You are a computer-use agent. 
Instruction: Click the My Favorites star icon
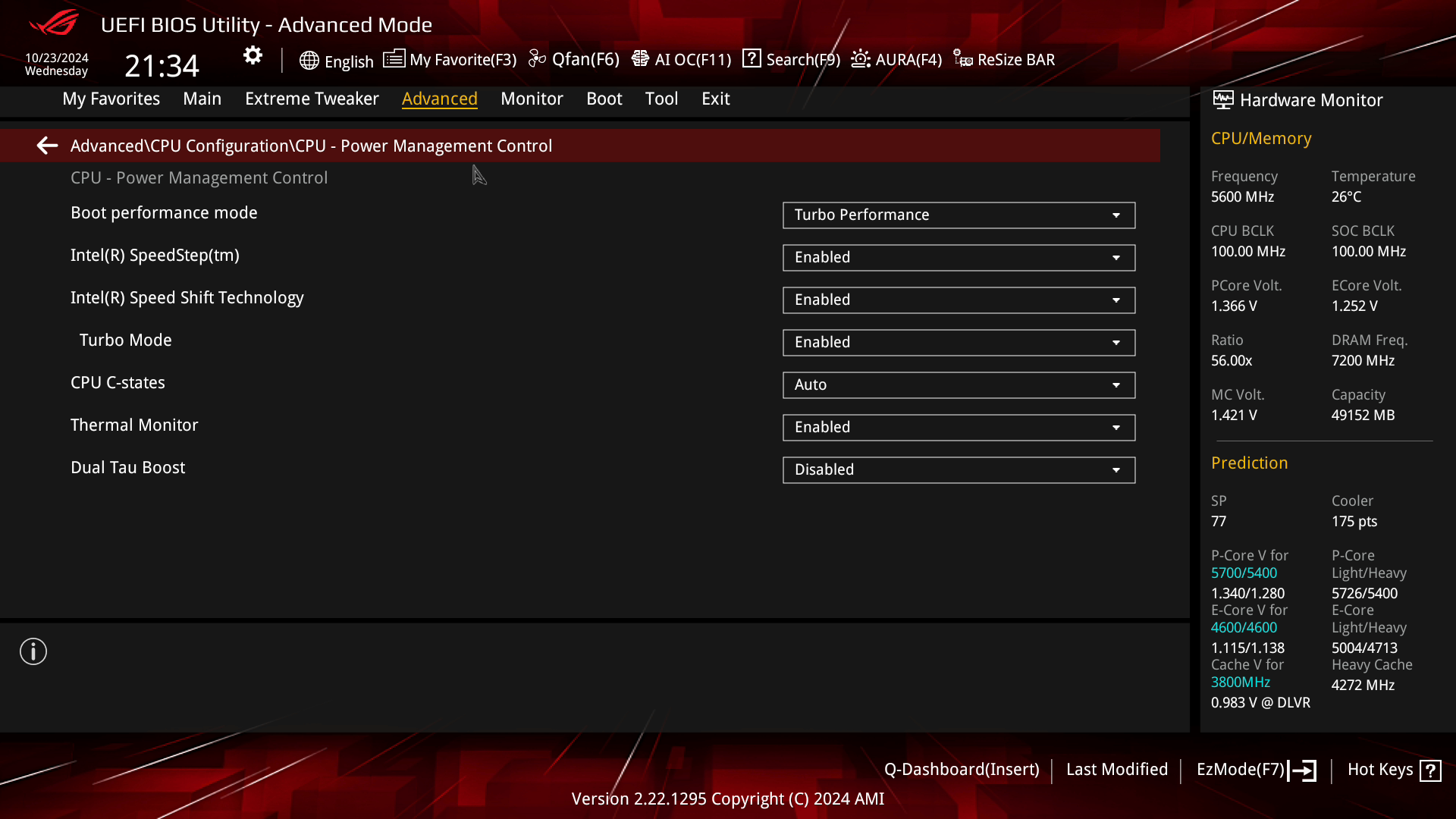(x=393, y=59)
